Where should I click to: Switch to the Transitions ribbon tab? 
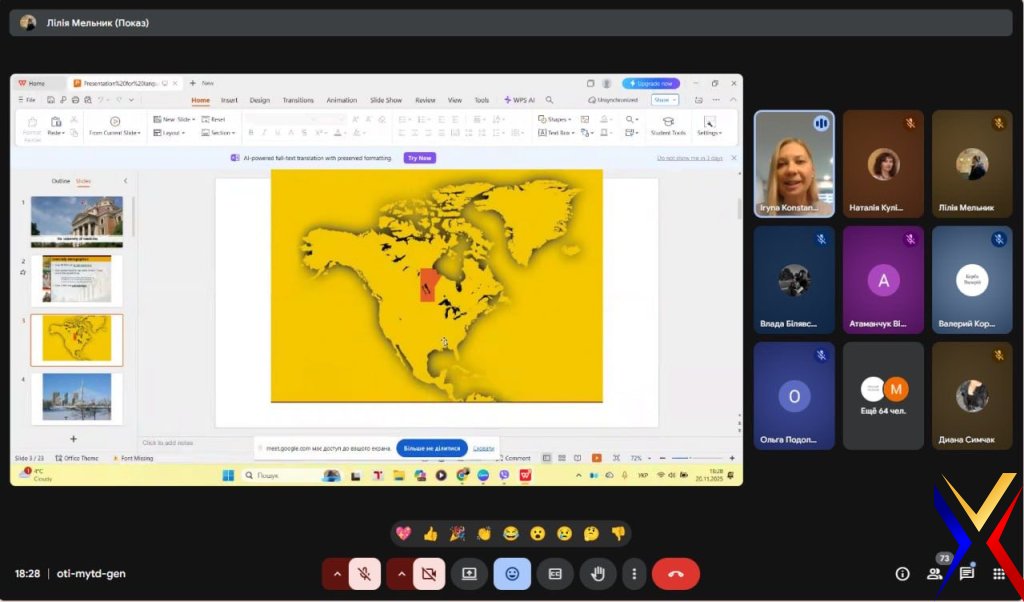coord(298,100)
